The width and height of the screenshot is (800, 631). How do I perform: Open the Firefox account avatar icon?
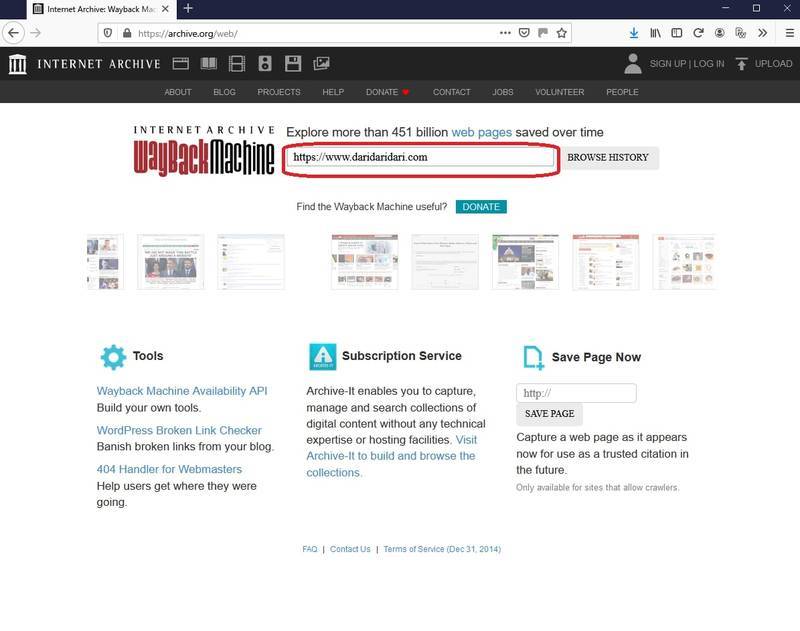719,33
